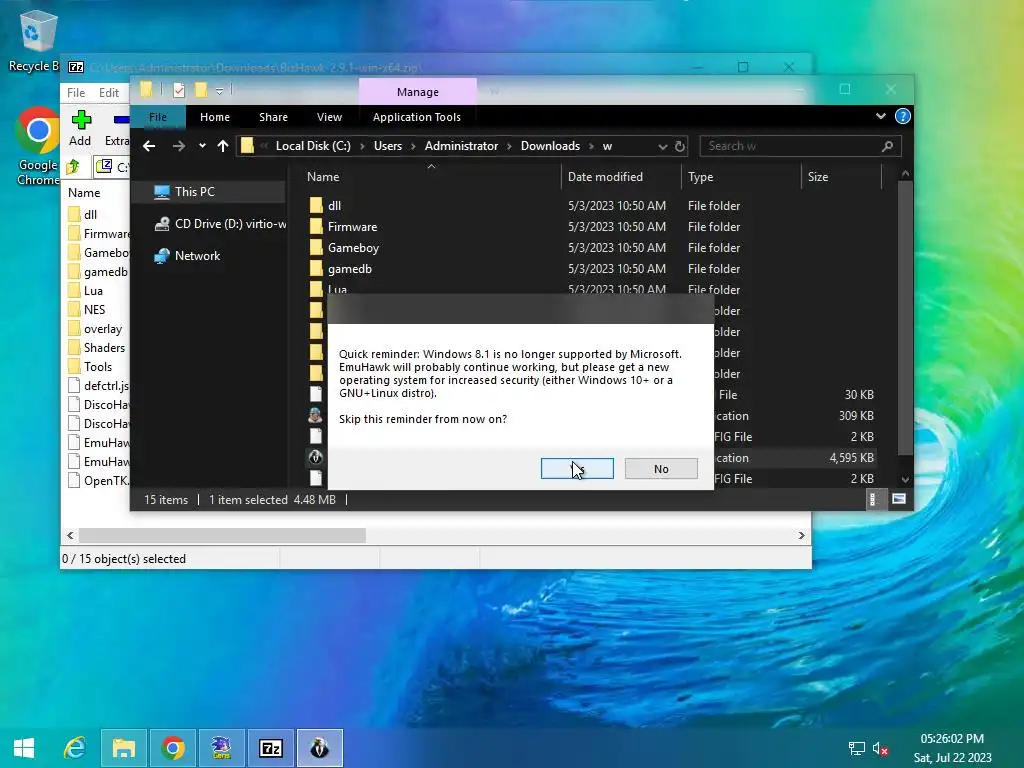Click the search magnifier icon
The height and width of the screenshot is (768, 1024).
(887, 146)
